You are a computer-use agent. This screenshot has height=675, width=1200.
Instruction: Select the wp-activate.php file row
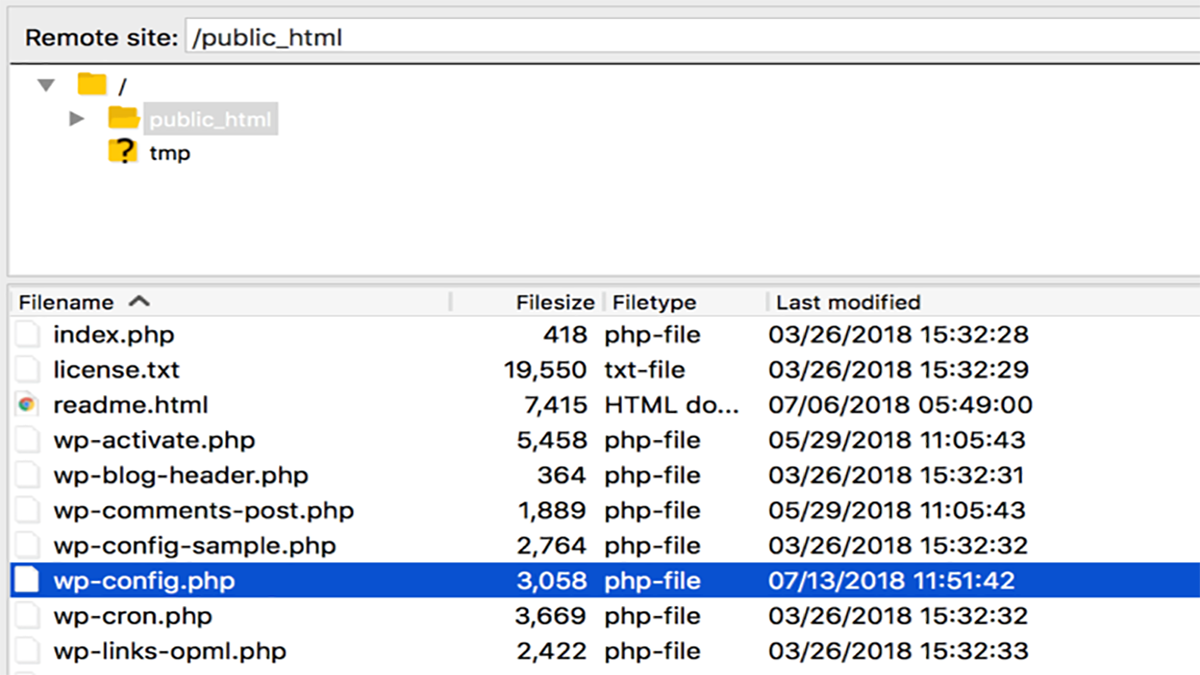click(x=605, y=440)
